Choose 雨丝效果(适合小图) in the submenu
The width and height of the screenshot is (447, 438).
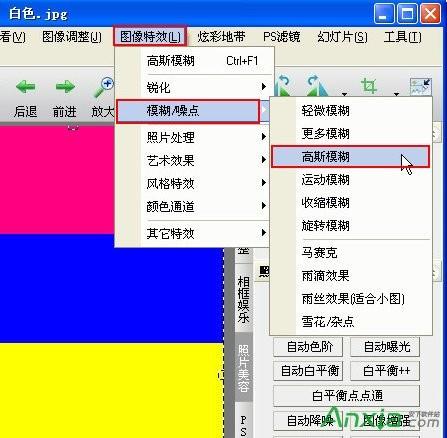(x=351, y=298)
